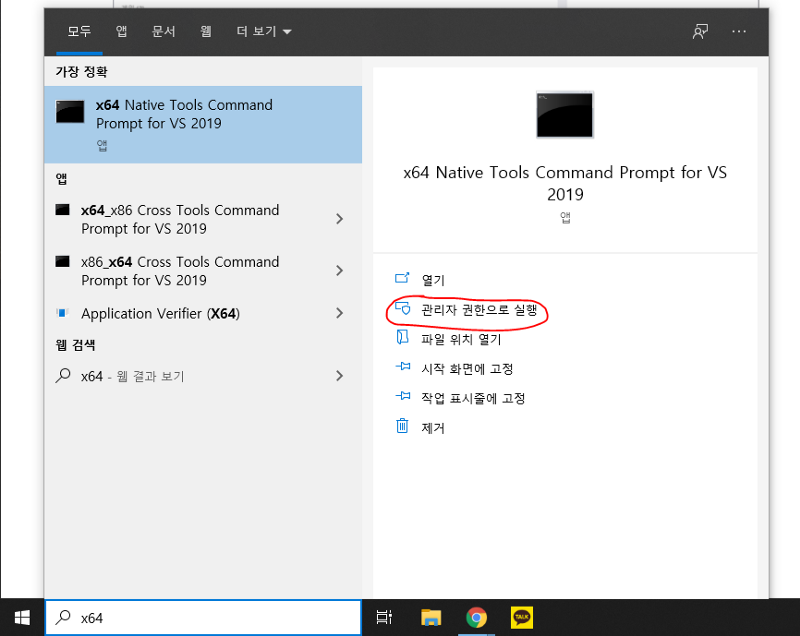Click the x86_x64 Cross Tools console icon
The height and width of the screenshot is (636, 800).
[62, 262]
